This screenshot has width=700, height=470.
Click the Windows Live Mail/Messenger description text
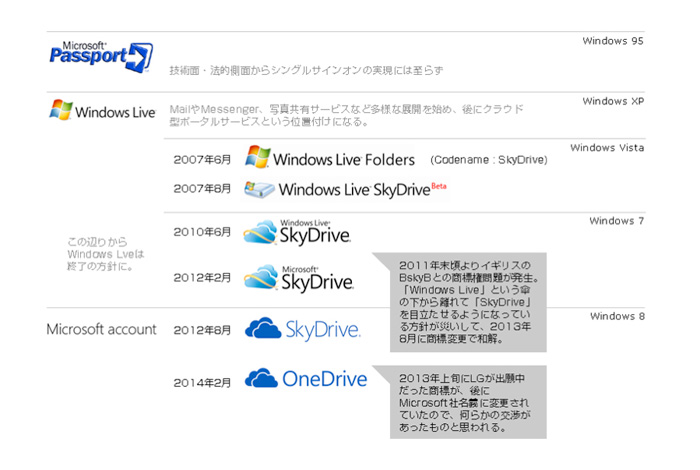346,115
